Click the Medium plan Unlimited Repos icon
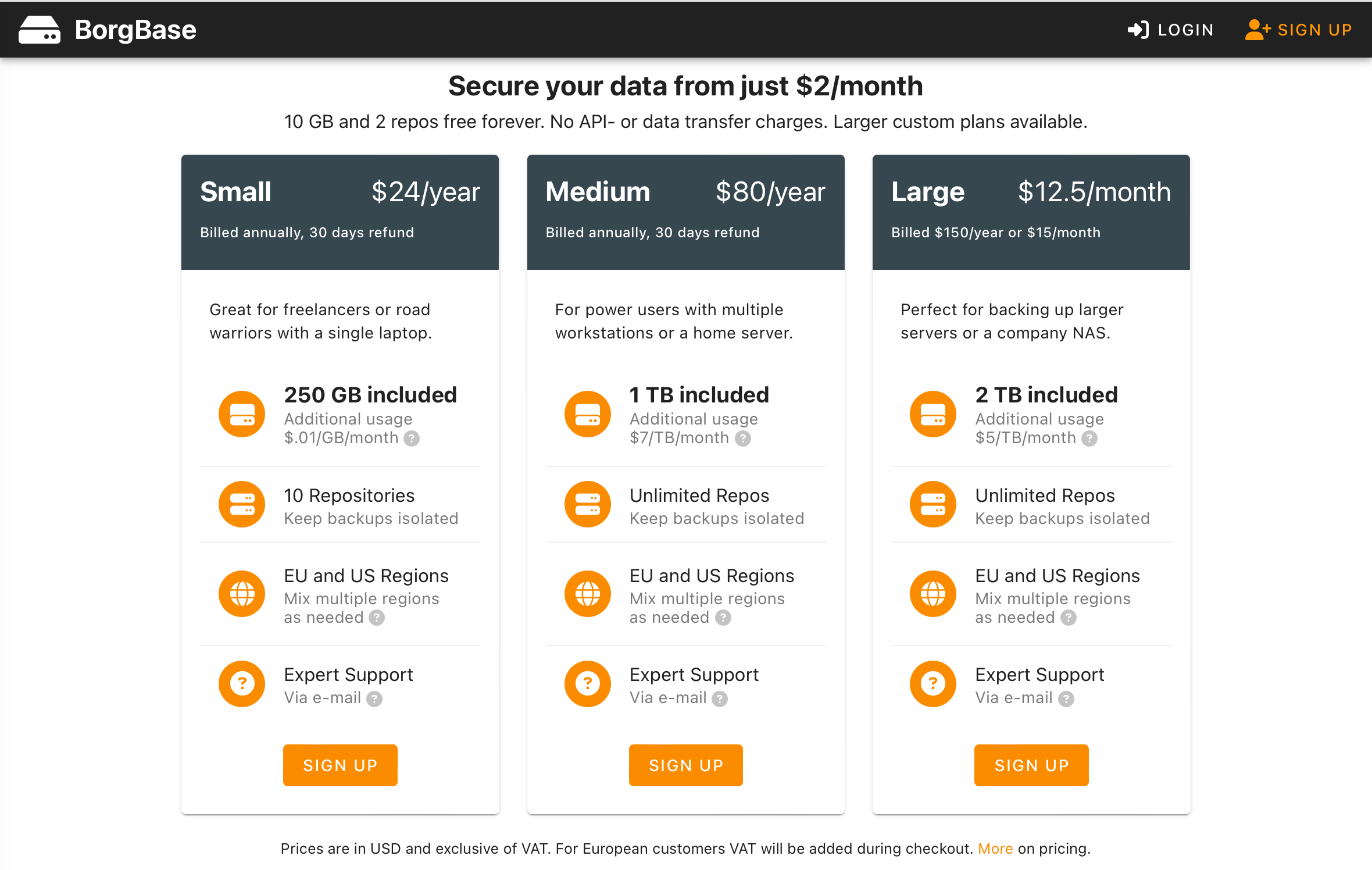 click(587, 504)
